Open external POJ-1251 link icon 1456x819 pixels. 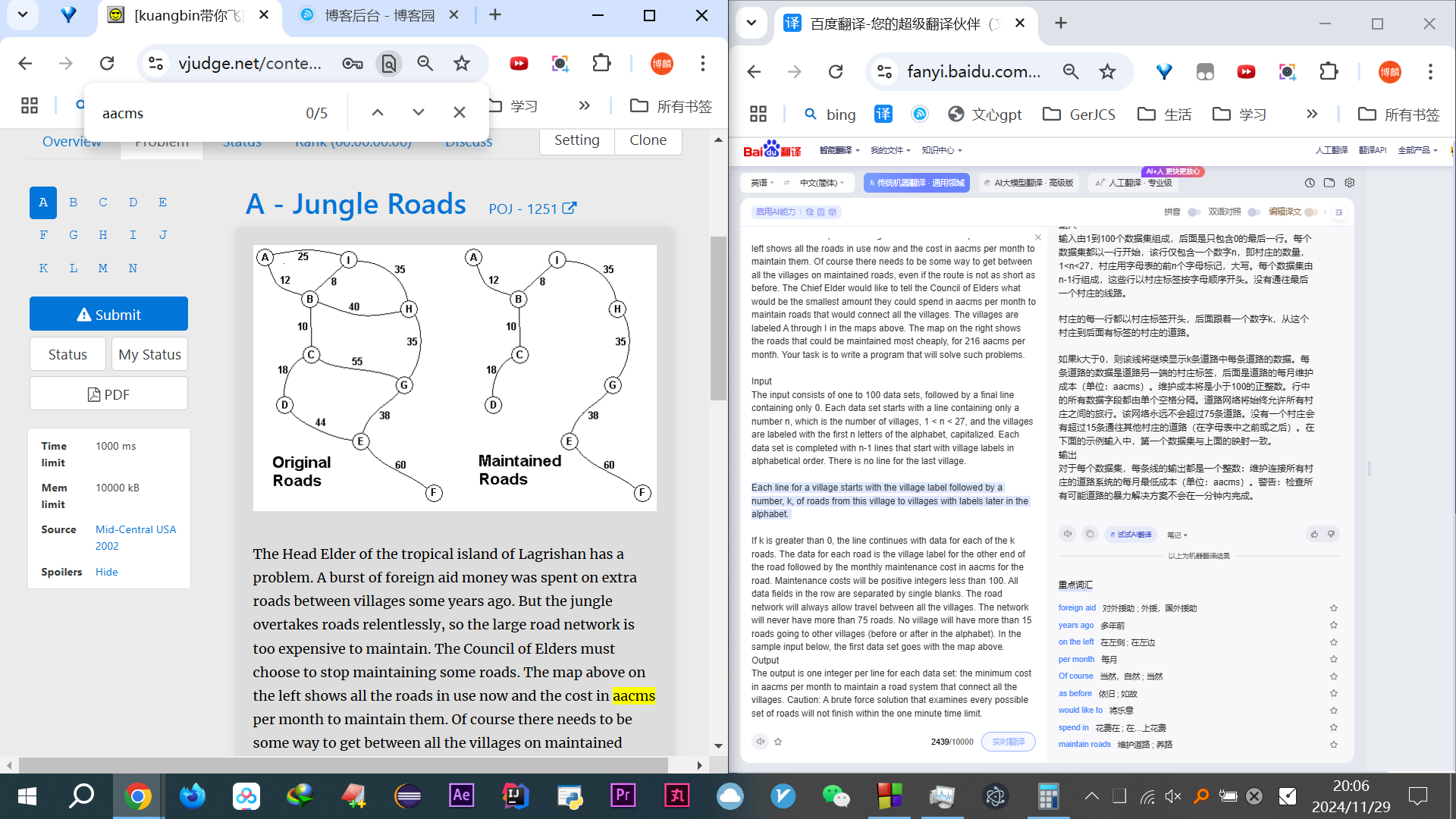coord(570,208)
